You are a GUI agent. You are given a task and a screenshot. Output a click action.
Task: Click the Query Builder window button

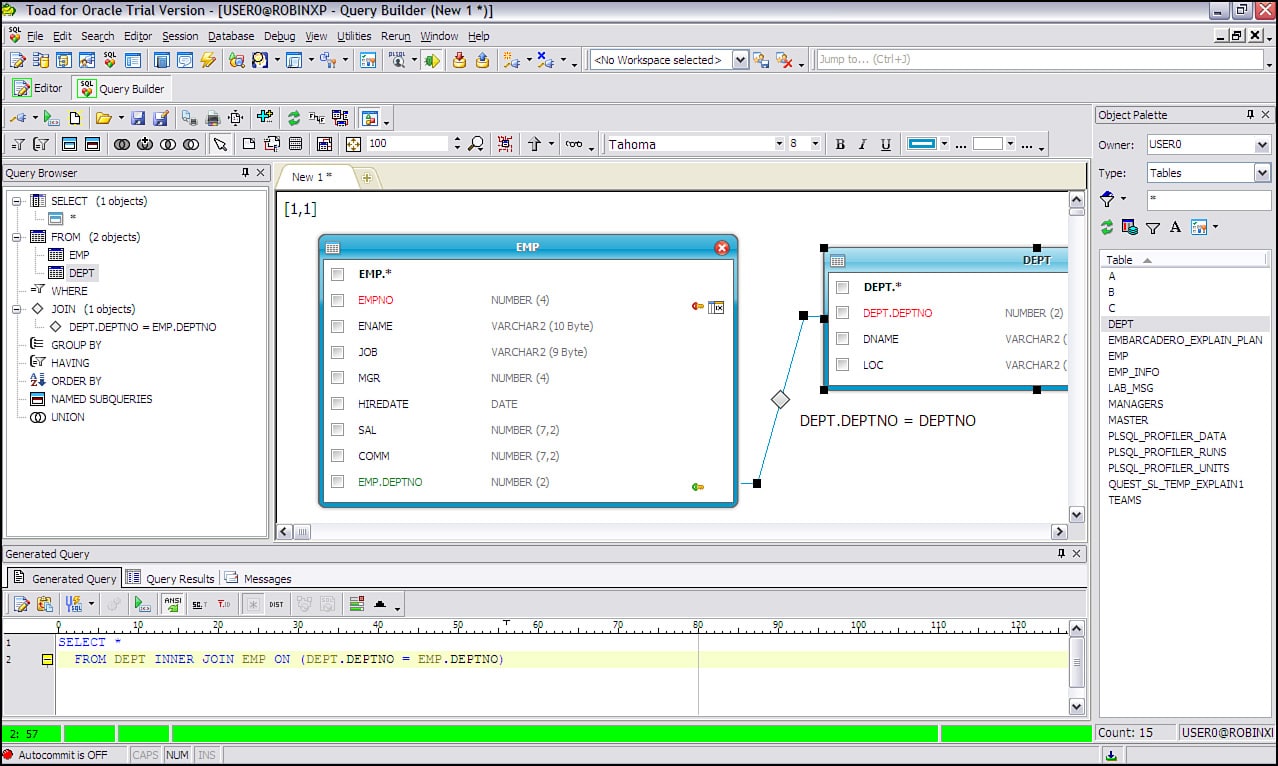click(x=120, y=88)
